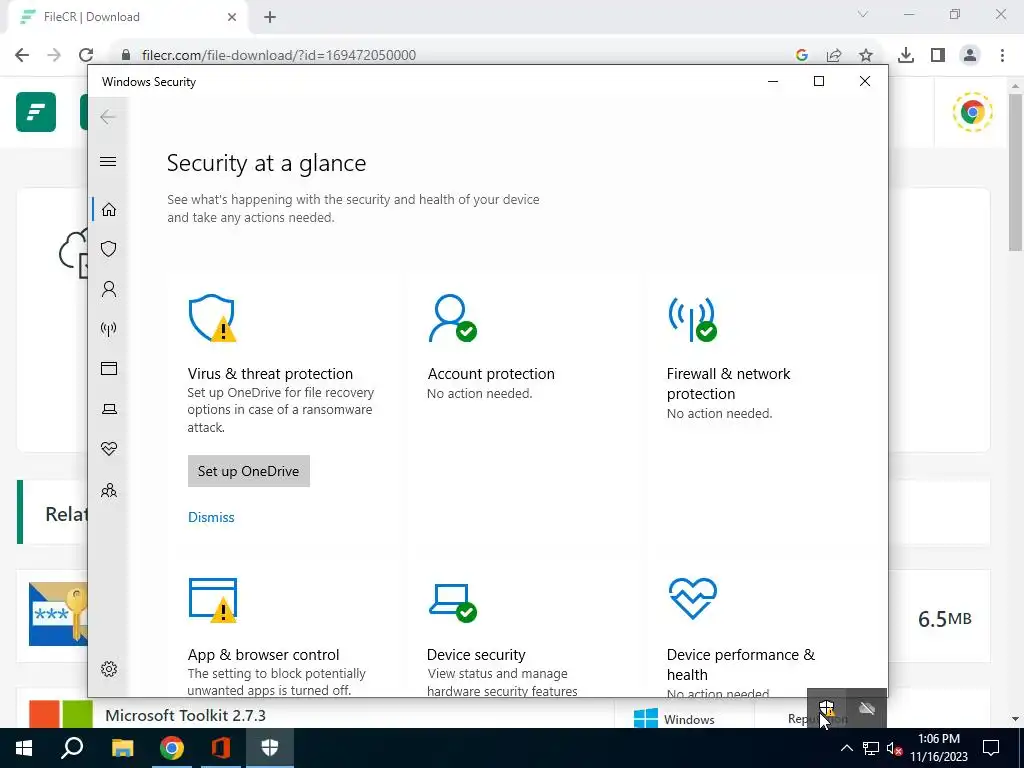Image resolution: width=1024 pixels, height=768 pixels.
Task: Open Virus & threat protection shield sidebar icon
Action: tap(109, 249)
